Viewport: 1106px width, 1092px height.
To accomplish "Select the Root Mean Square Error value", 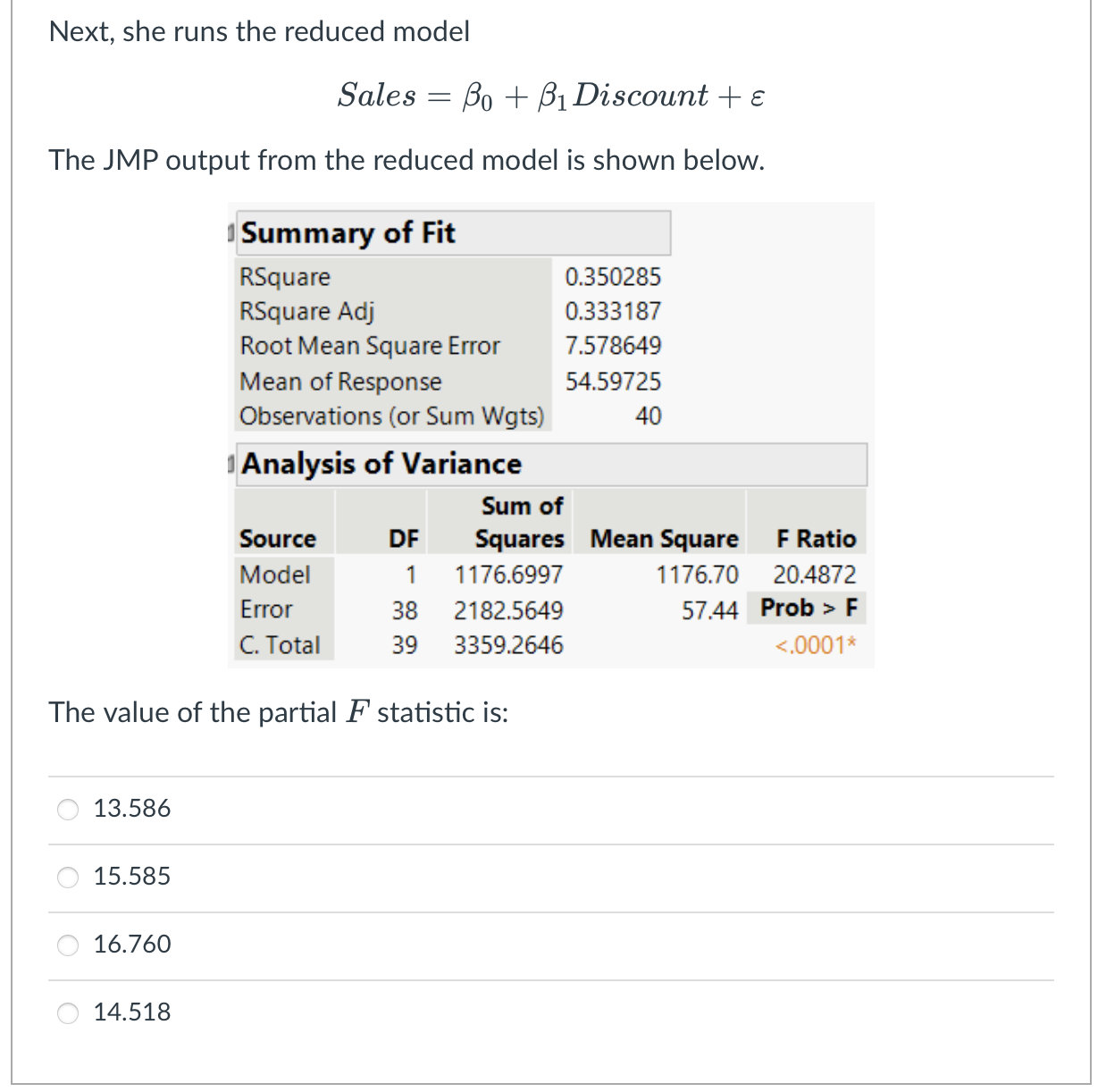I will tap(614, 346).
